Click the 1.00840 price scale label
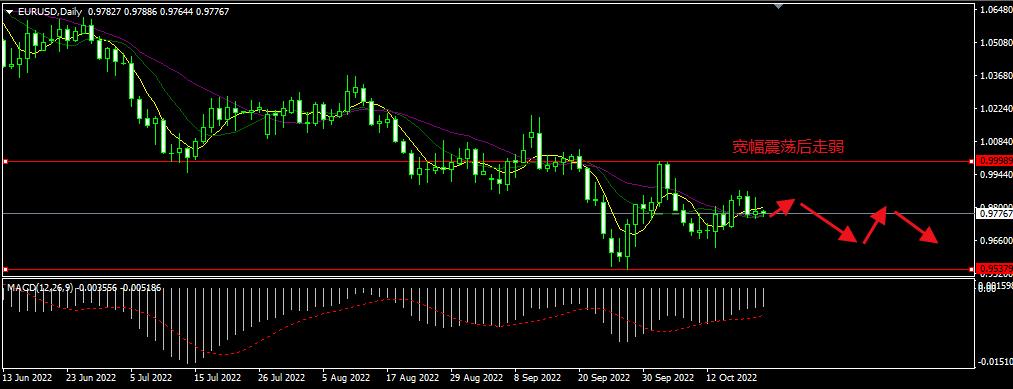 [x=995, y=142]
